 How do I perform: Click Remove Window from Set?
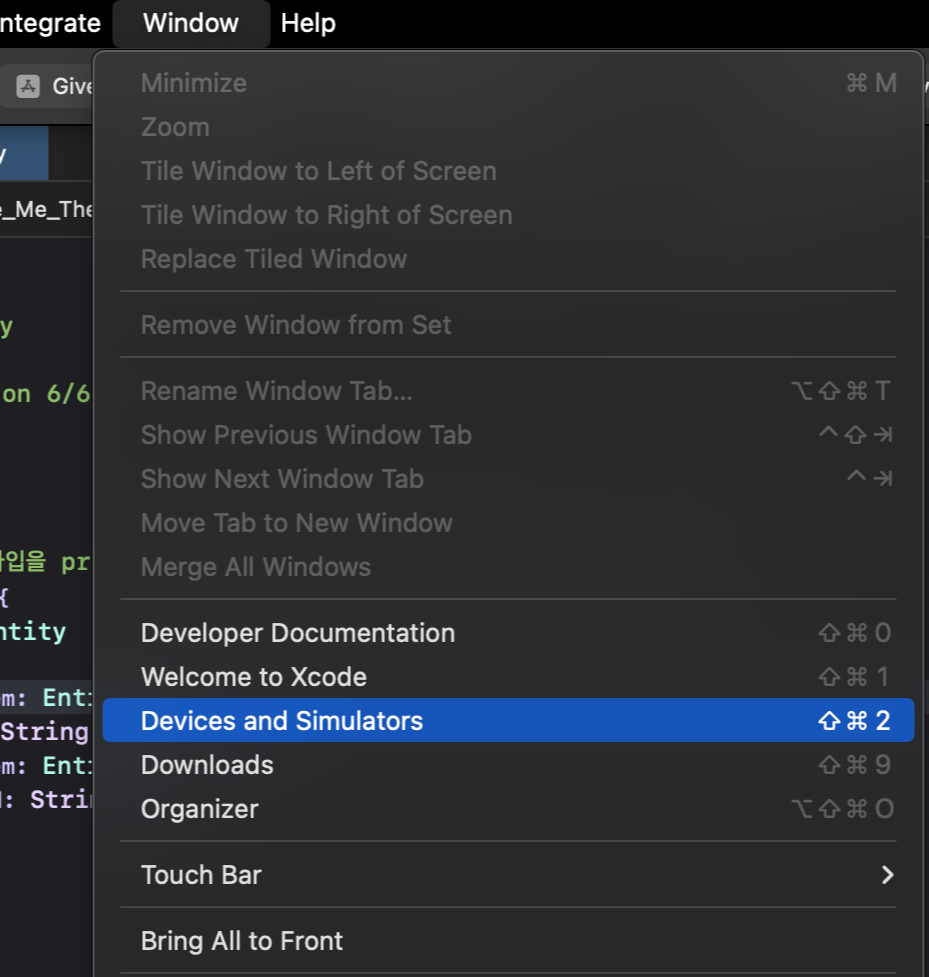pyautogui.click(x=508, y=325)
